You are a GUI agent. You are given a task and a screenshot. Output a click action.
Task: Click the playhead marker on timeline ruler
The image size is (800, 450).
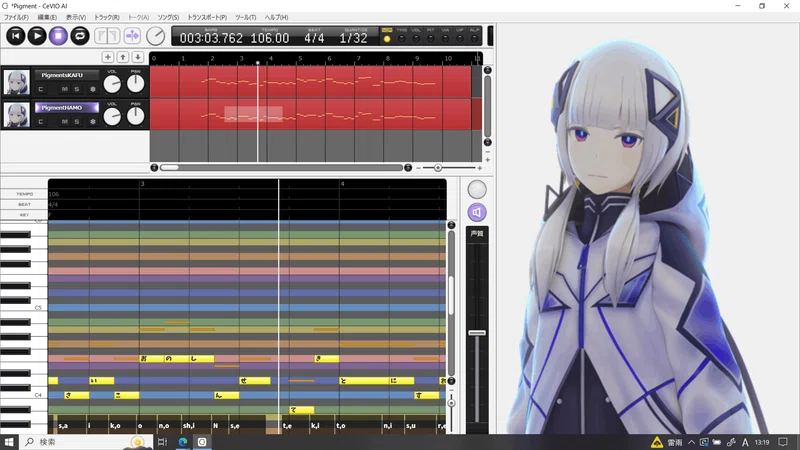pos(258,63)
